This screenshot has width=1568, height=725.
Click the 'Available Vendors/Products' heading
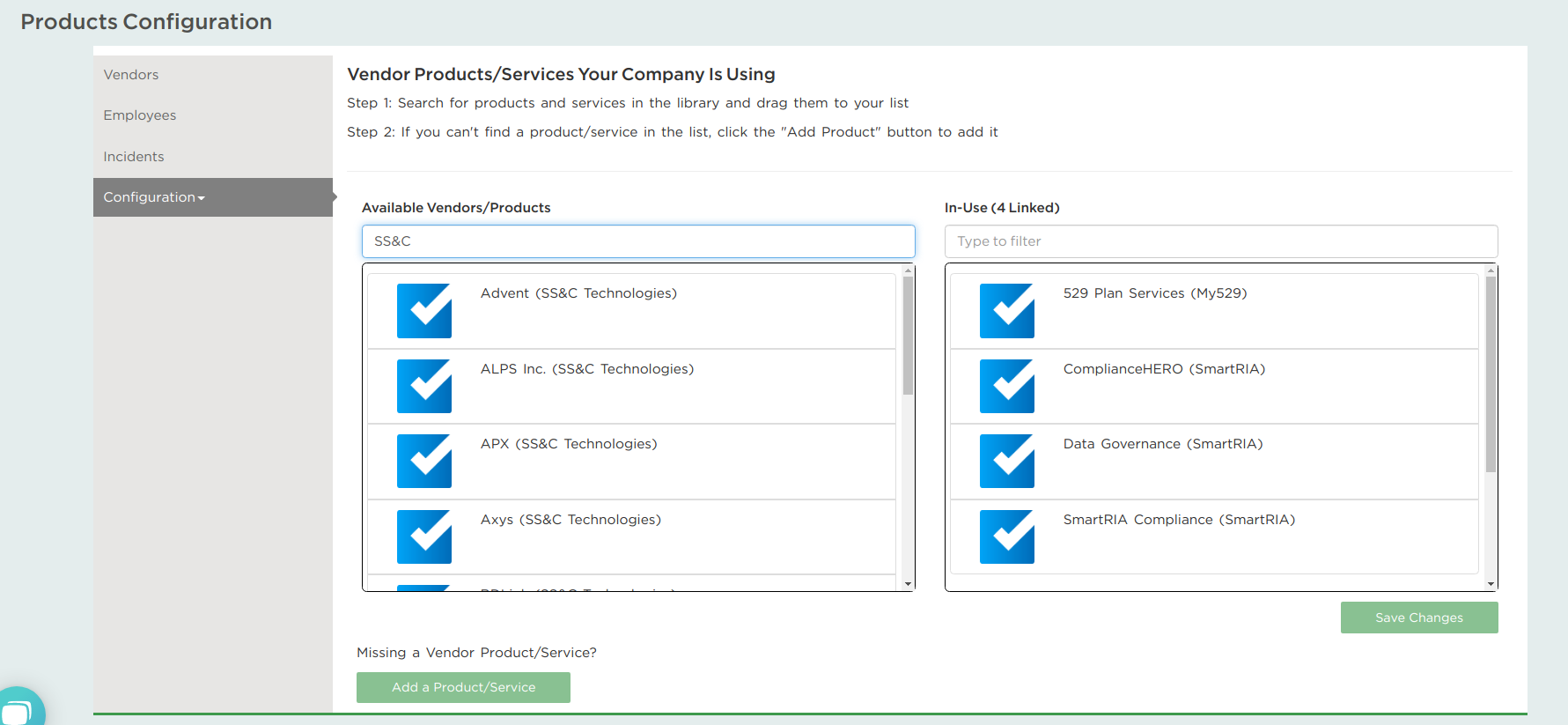(x=456, y=208)
